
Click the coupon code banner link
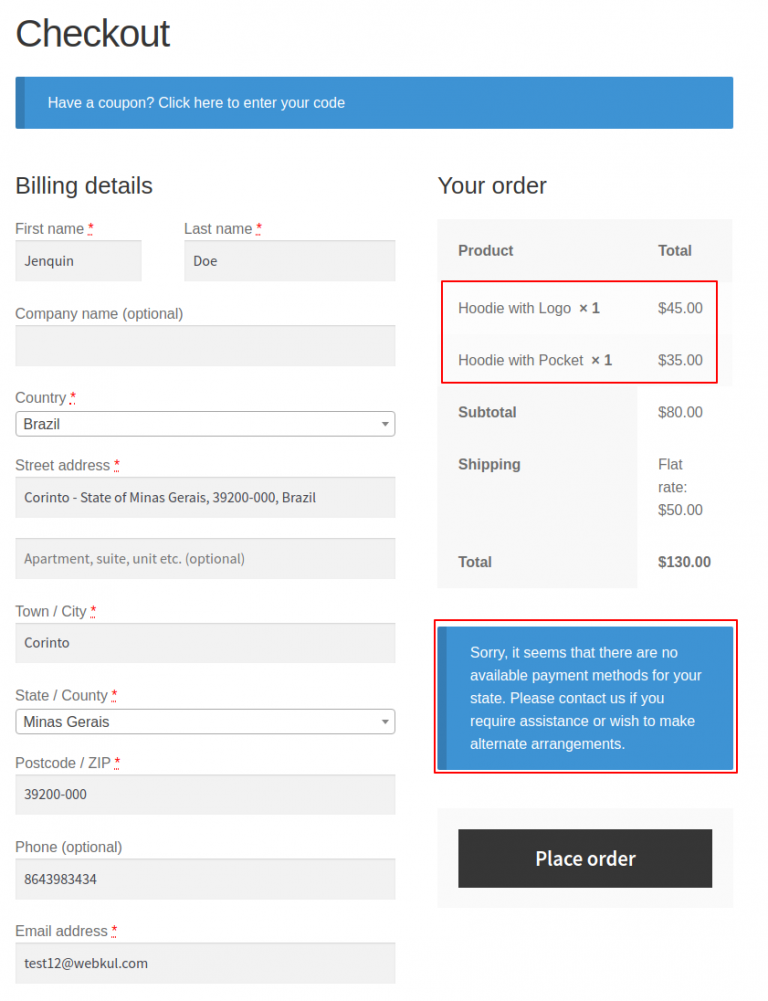[x=197, y=102]
